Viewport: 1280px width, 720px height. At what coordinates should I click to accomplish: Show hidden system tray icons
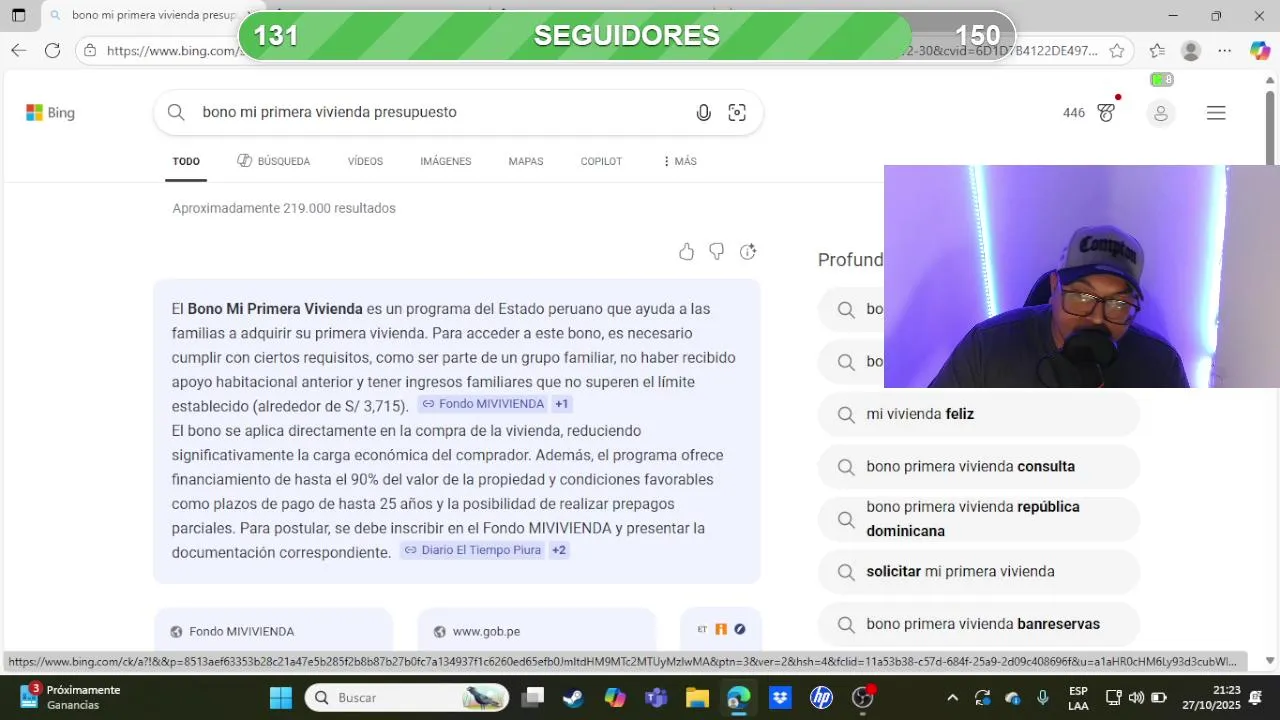[952, 697]
